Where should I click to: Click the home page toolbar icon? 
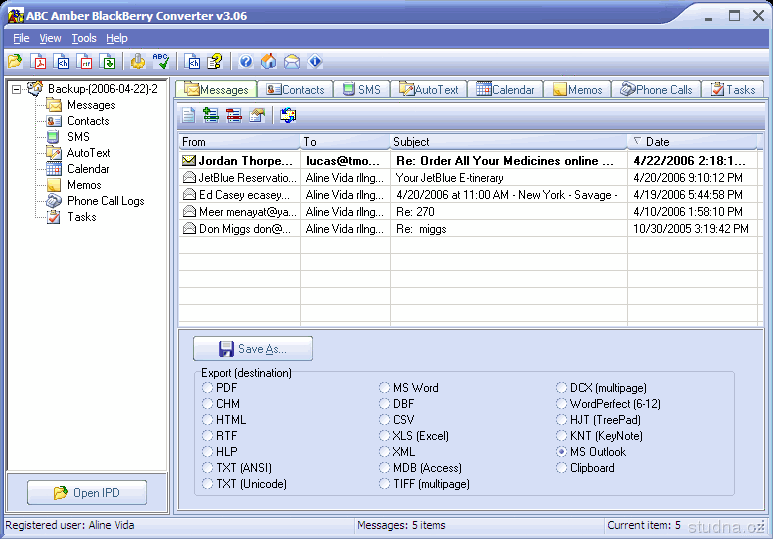tap(268, 62)
